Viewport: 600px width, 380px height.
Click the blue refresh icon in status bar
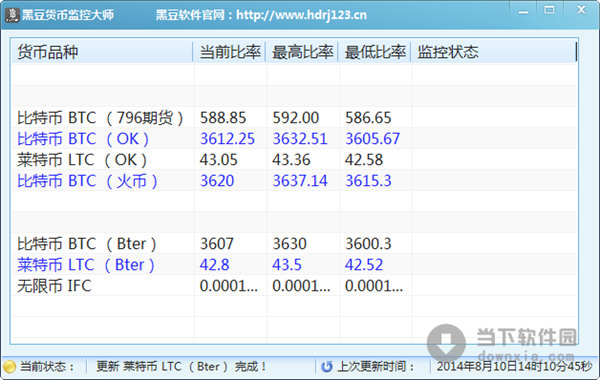[x=326, y=367]
